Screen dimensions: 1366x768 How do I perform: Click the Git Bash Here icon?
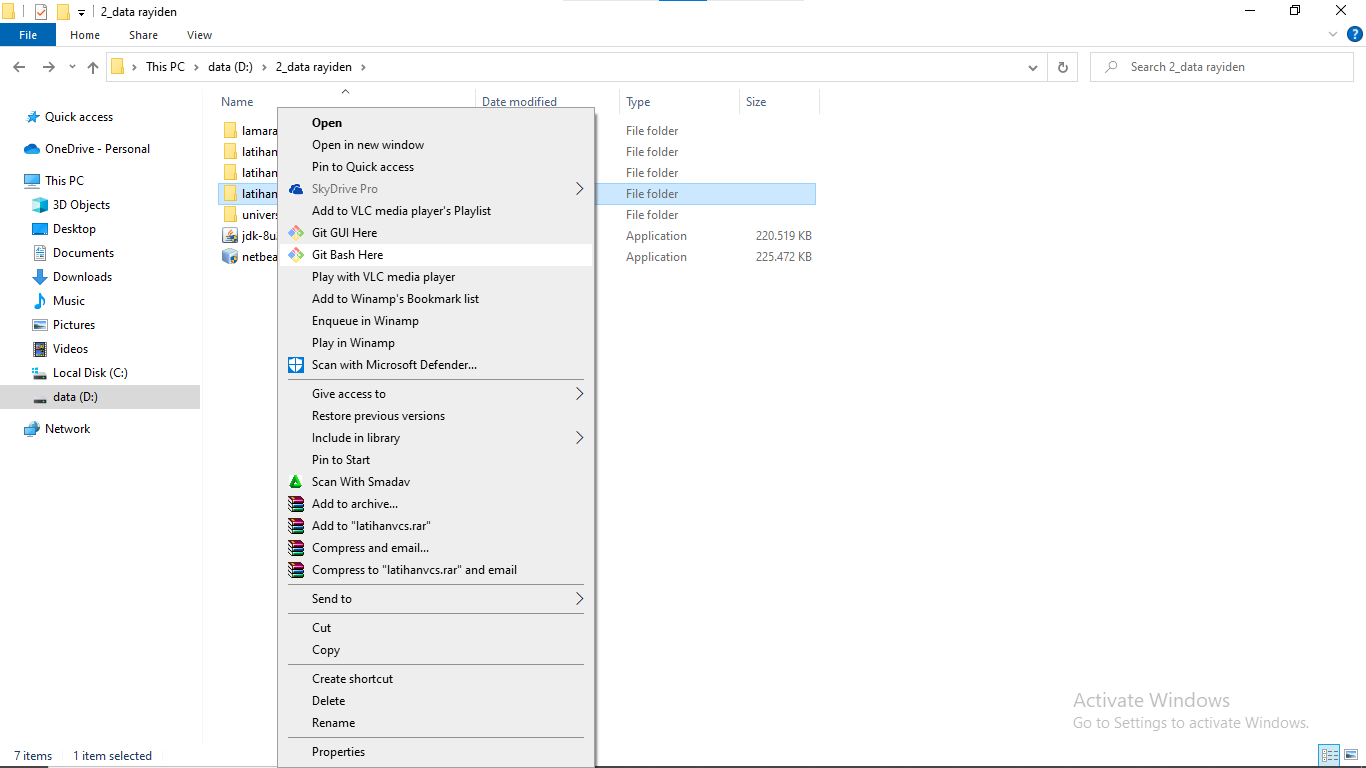pyautogui.click(x=296, y=255)
